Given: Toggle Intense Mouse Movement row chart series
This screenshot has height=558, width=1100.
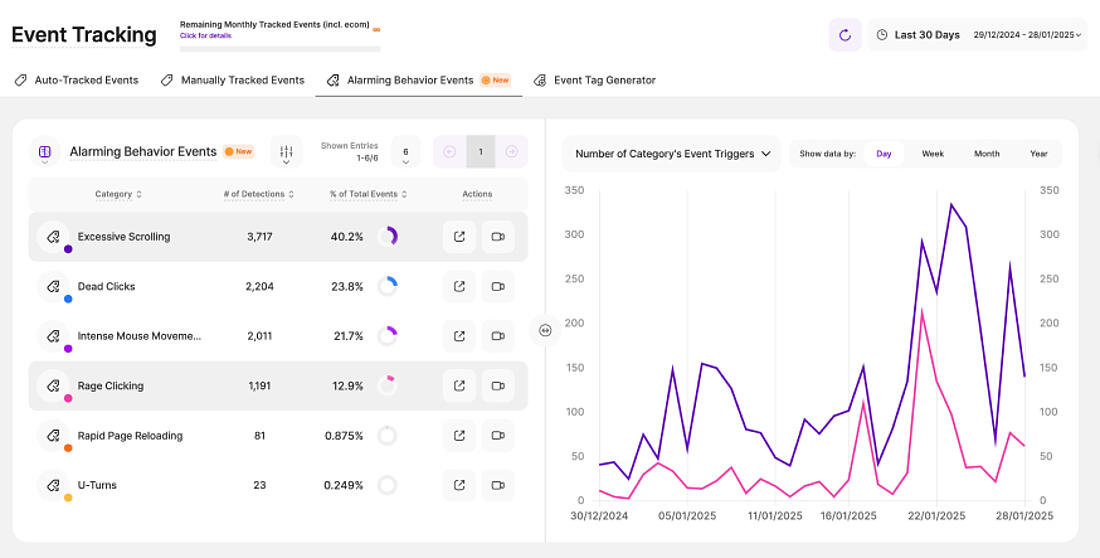Looking at the screenshot, I should pos(278,336).
